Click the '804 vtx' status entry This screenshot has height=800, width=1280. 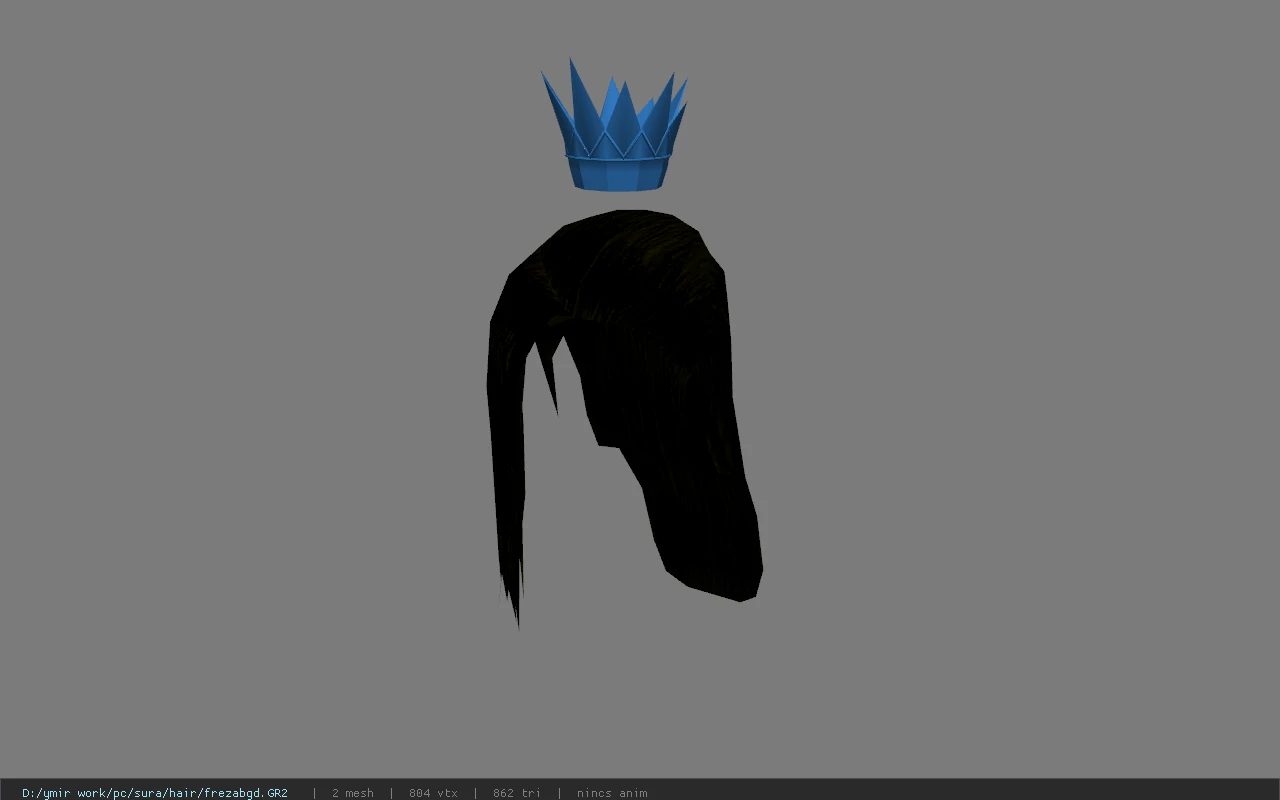click(x=433, y=793)
